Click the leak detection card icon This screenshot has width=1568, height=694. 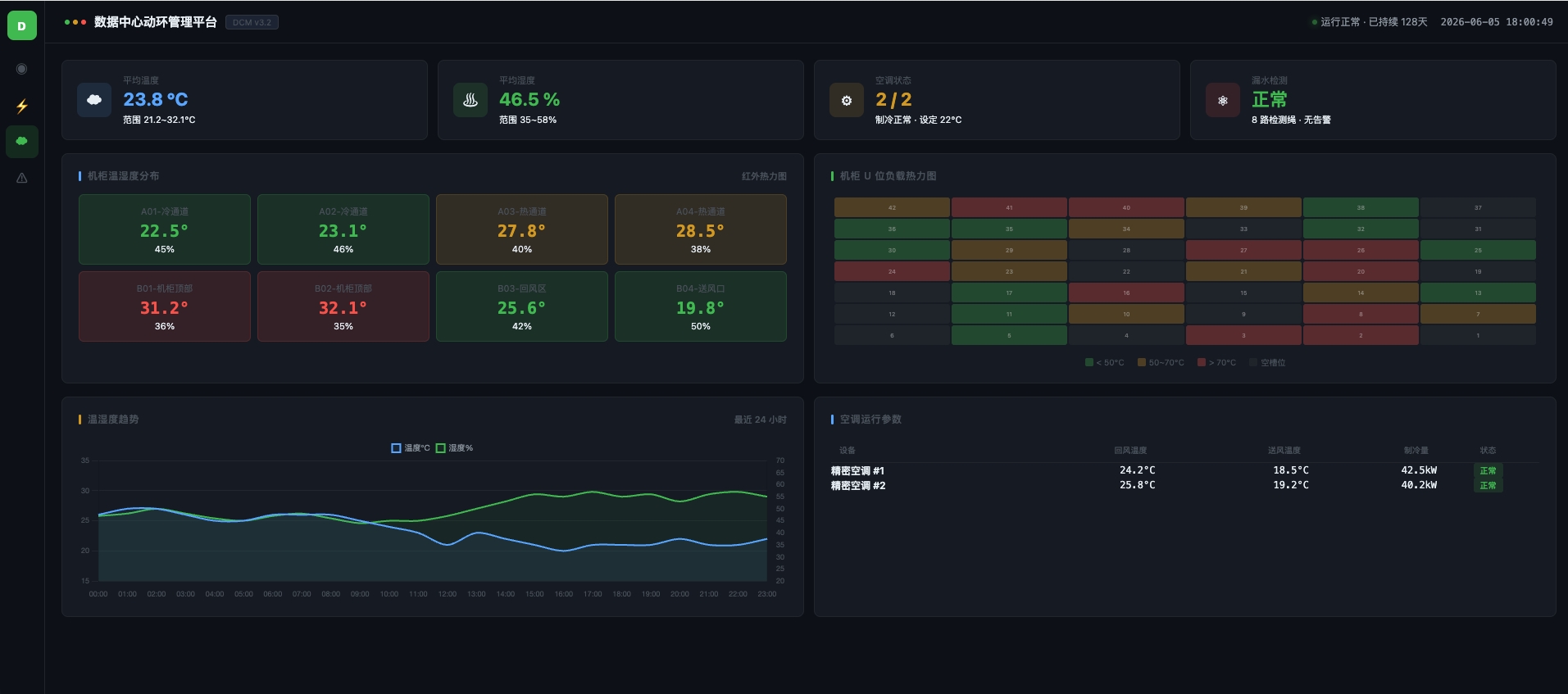[1223, 100]
